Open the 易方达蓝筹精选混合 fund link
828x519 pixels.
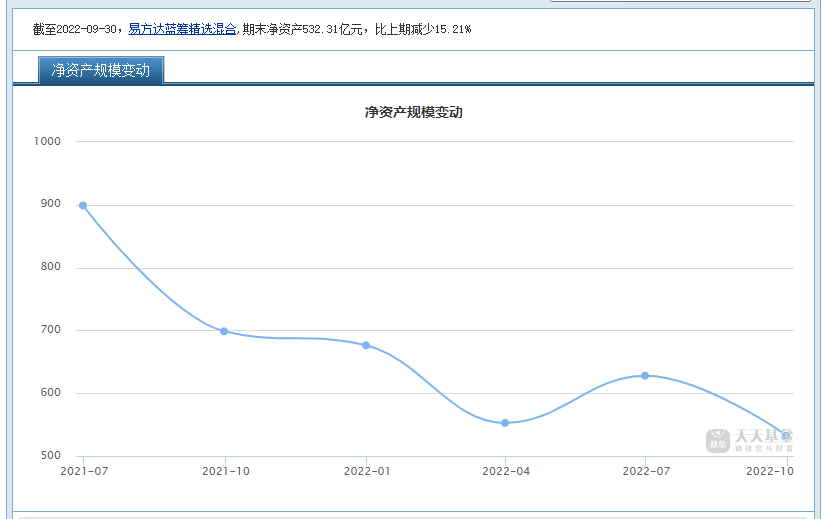point(182,30)
